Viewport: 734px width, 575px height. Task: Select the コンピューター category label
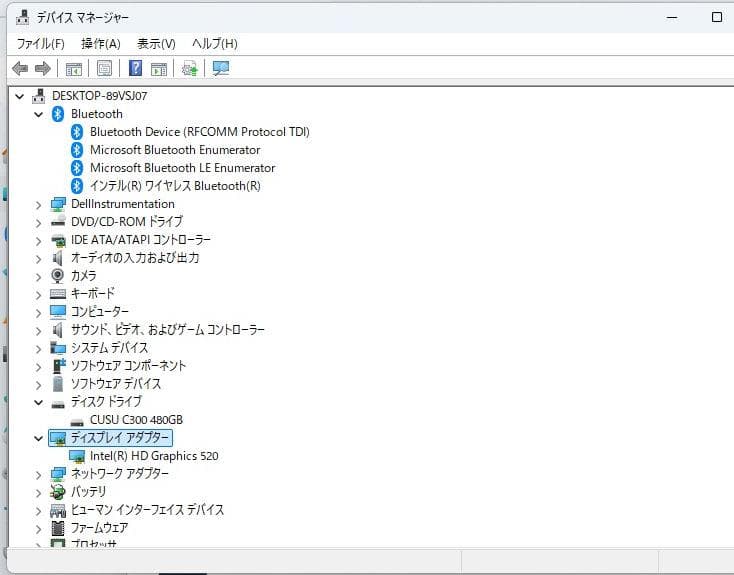pyautogui.click(x=99, y=312)
